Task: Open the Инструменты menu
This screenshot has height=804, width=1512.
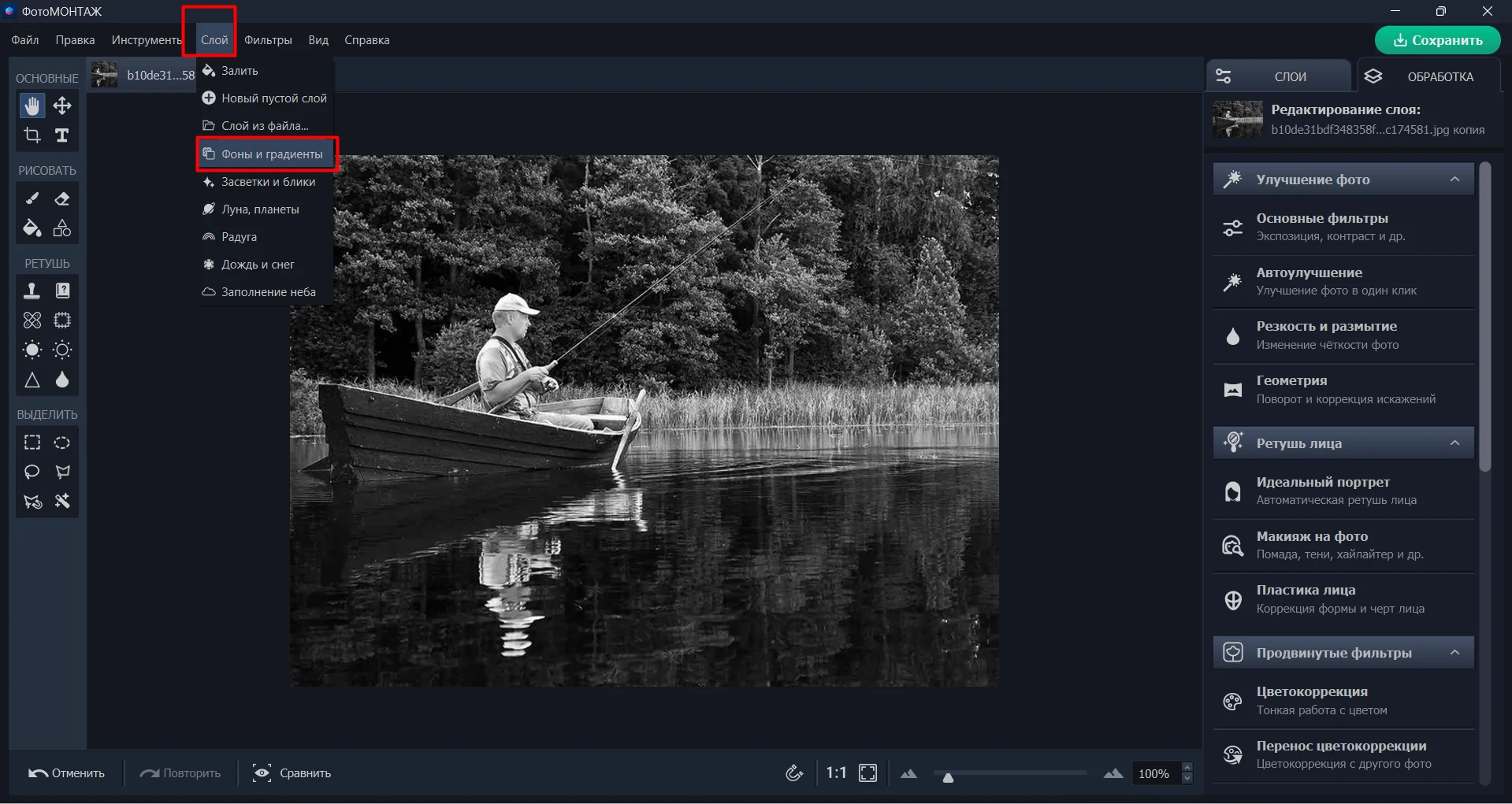Action: (x=147, y=40)
